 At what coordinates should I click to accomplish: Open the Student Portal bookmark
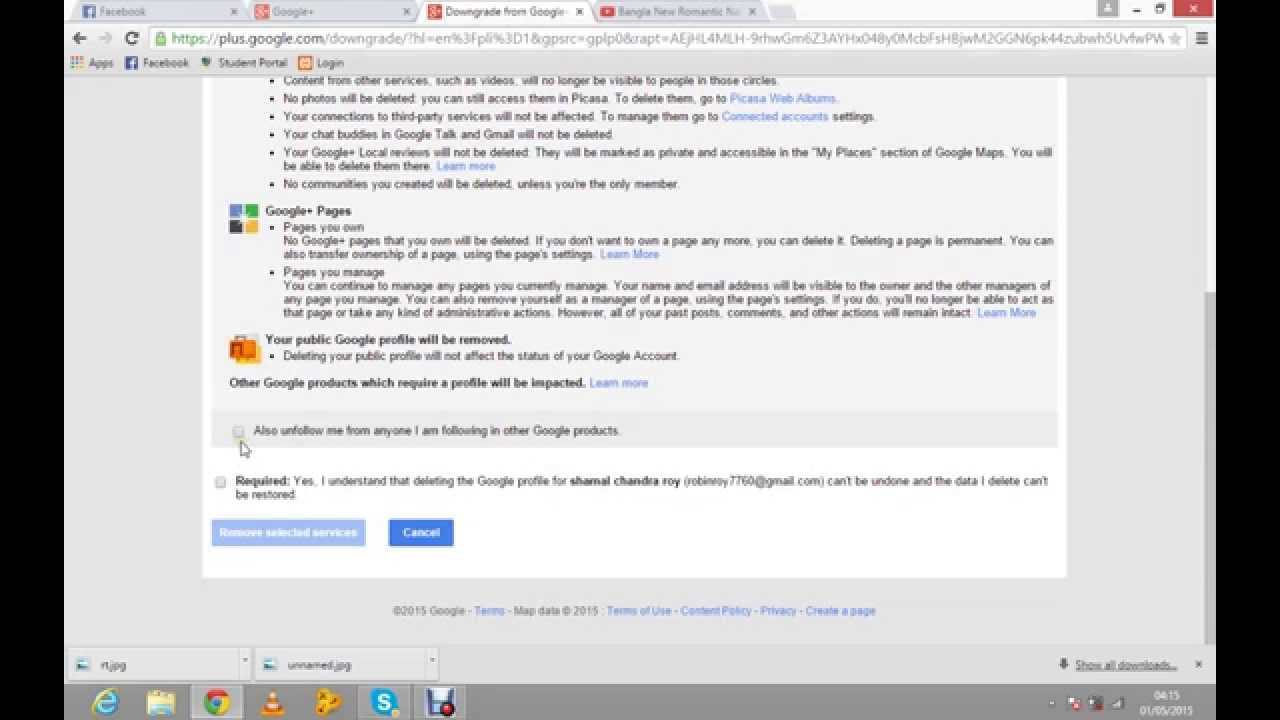point(243,62)
